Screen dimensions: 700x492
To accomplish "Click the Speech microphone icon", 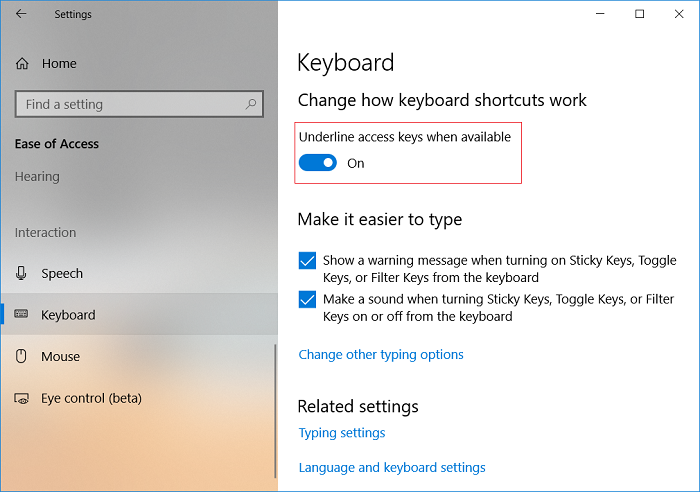I will (22, 273).
